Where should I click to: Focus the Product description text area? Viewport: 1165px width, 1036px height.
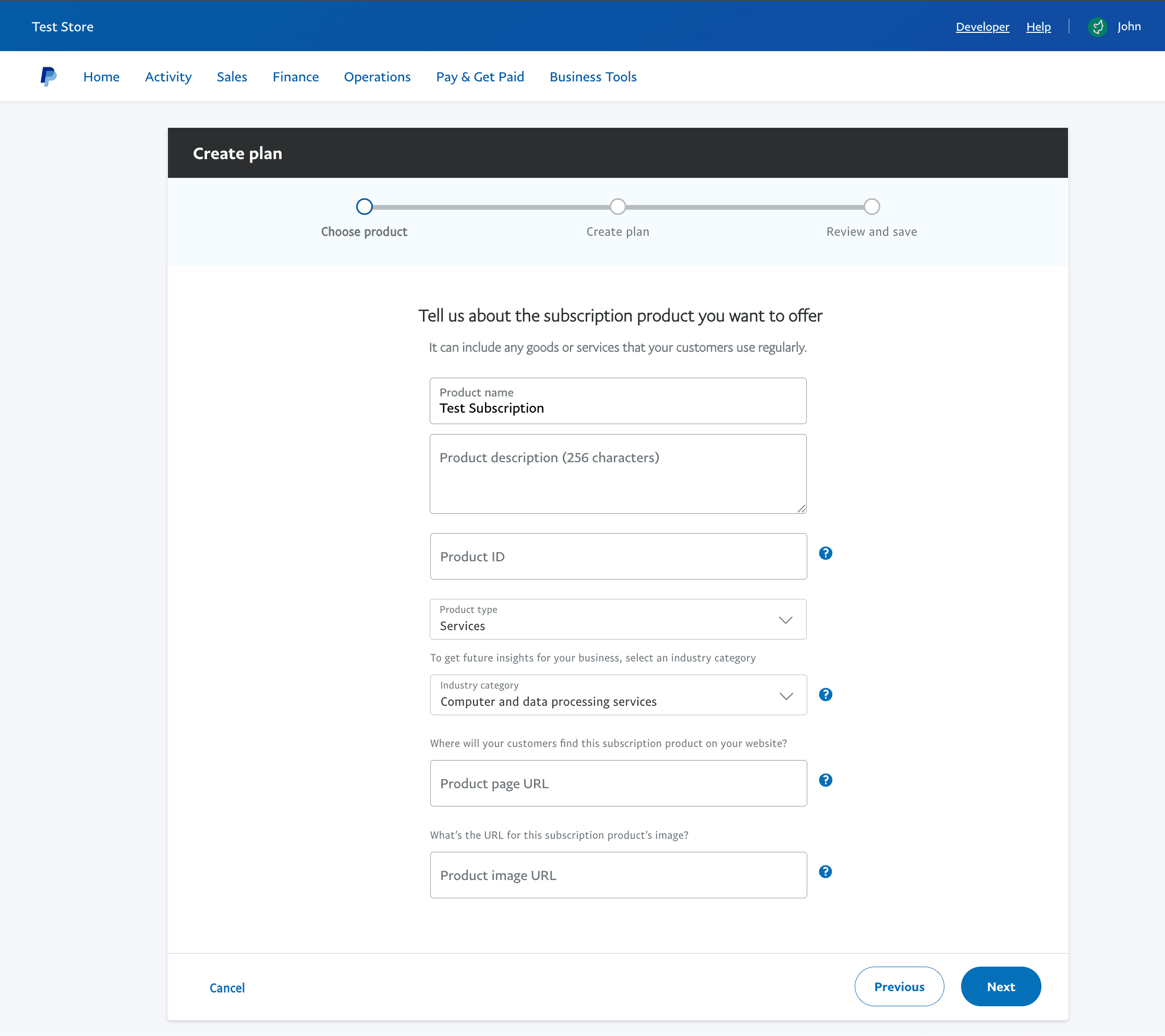pyautogui.click(x=618, y=474)
